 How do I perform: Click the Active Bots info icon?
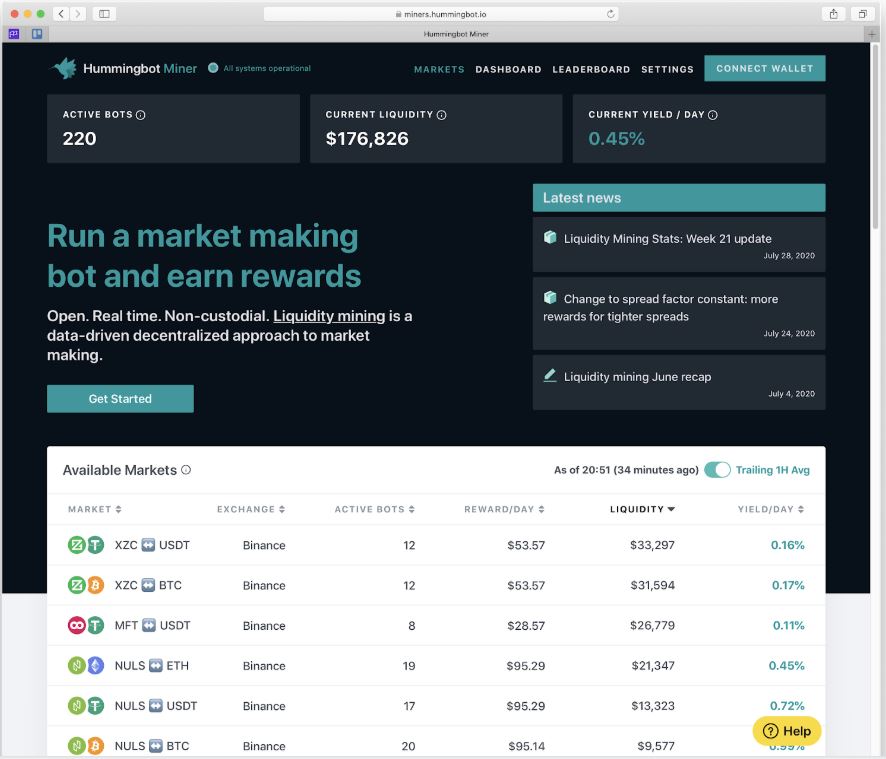pyautogui.click(x=140, y=115)
